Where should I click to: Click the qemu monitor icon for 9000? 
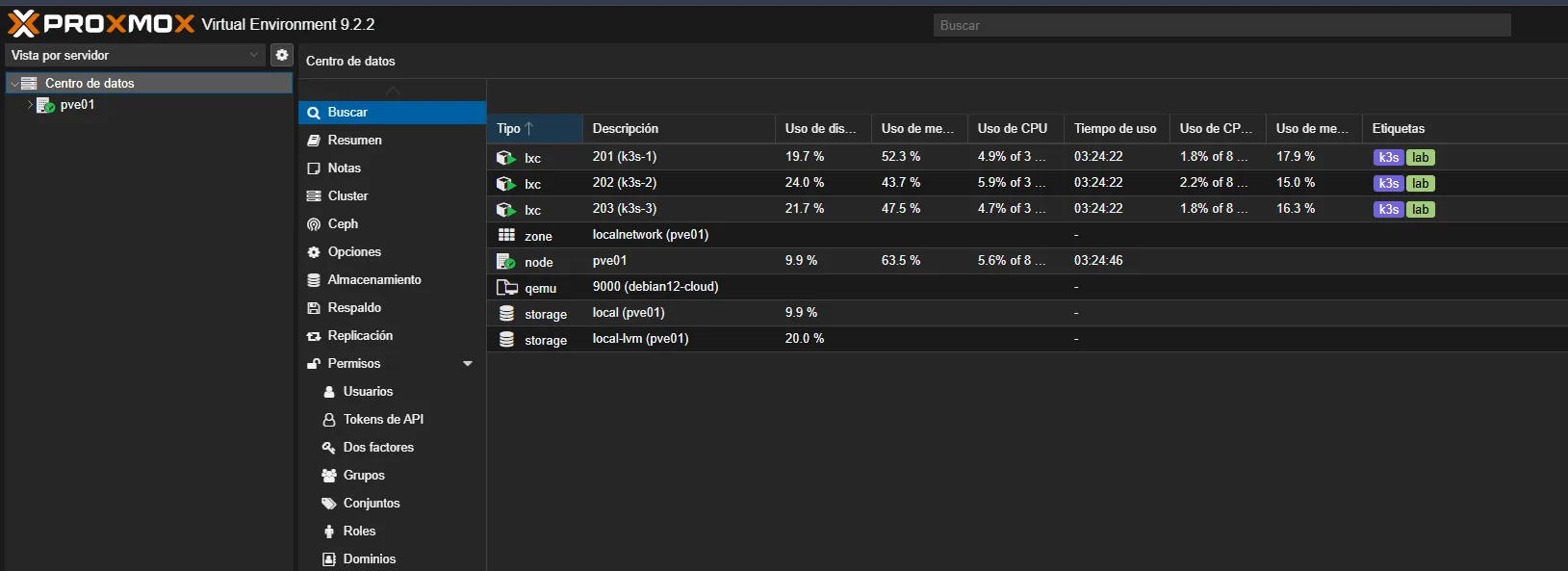[506, 287]
